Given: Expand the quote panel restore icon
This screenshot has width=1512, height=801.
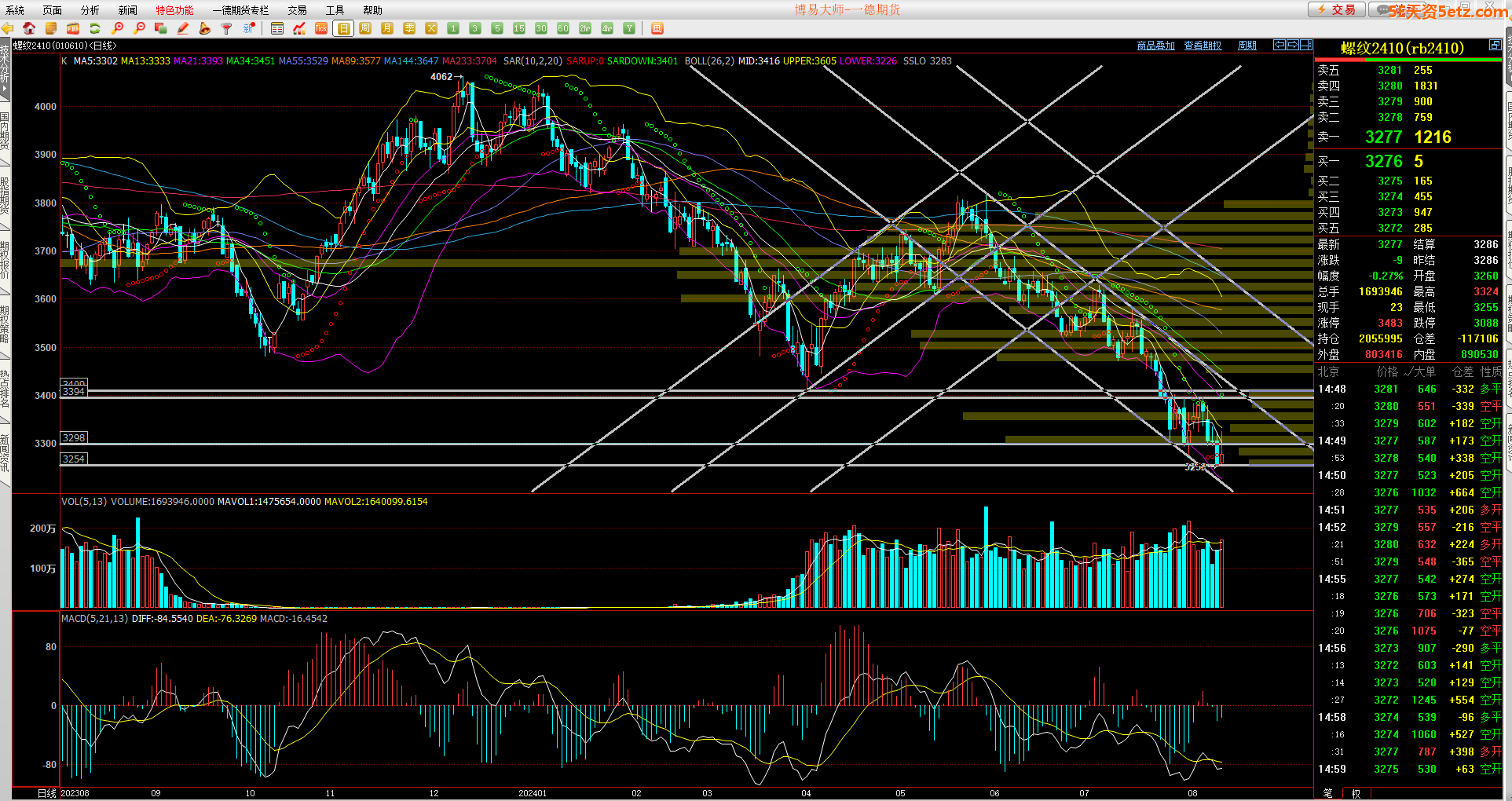Looking at the screenshot, I should pos(1495,46).
